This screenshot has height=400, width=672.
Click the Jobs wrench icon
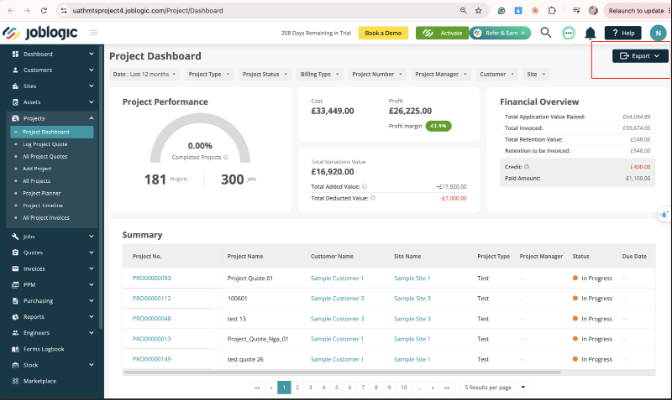(x=15, y=236)
